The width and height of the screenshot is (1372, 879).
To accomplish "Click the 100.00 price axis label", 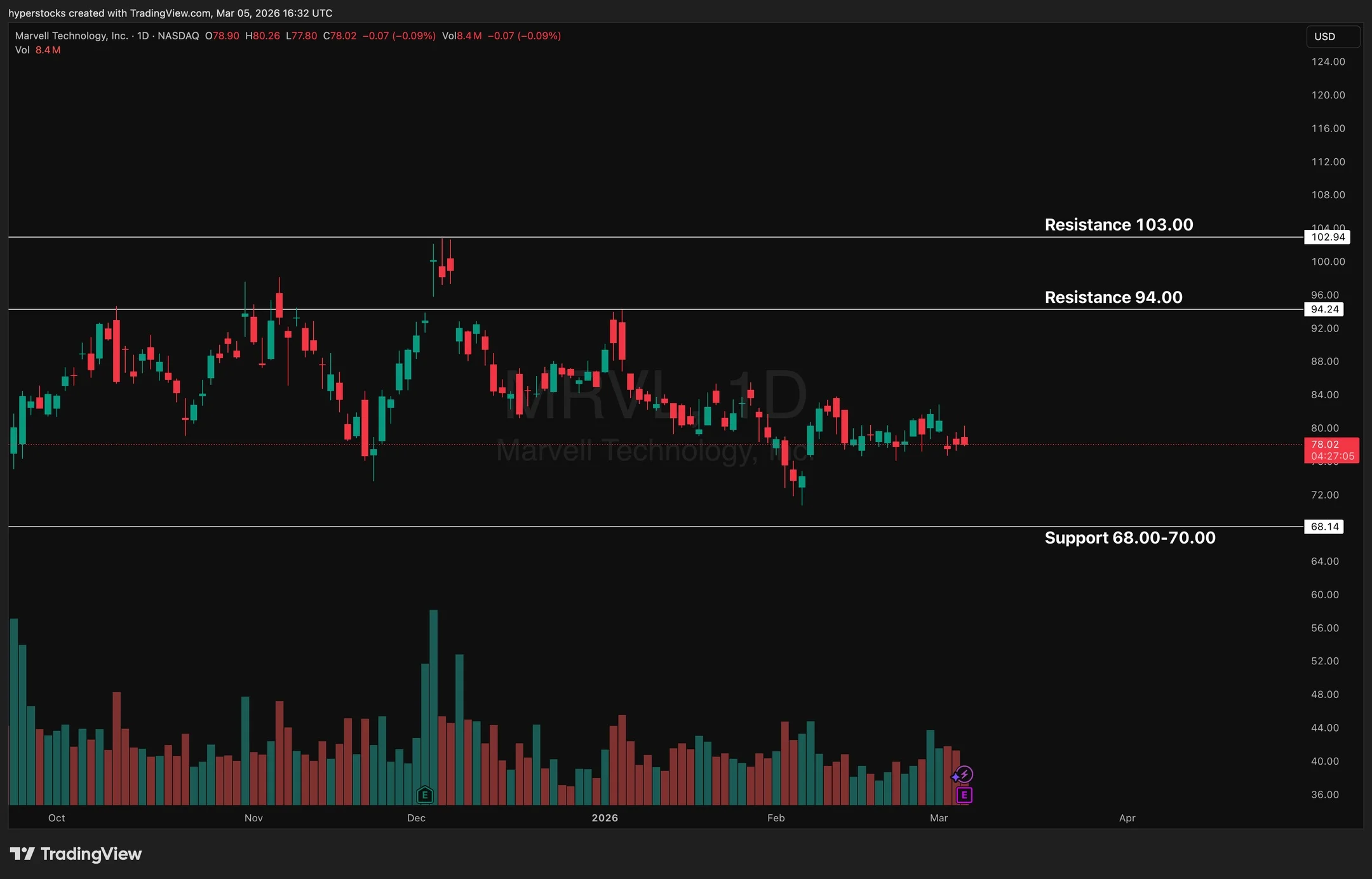I will 1328,262.
